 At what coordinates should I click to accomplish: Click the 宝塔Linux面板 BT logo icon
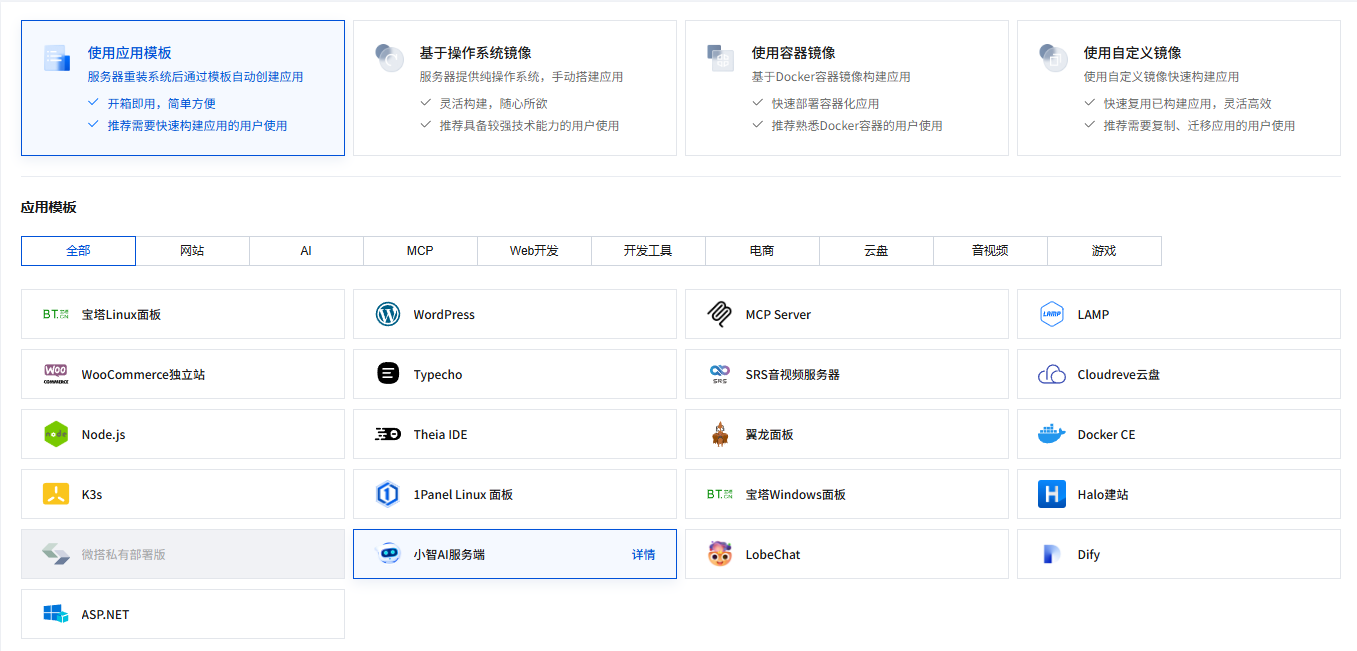pyautogui.click(x=56, y=314)
